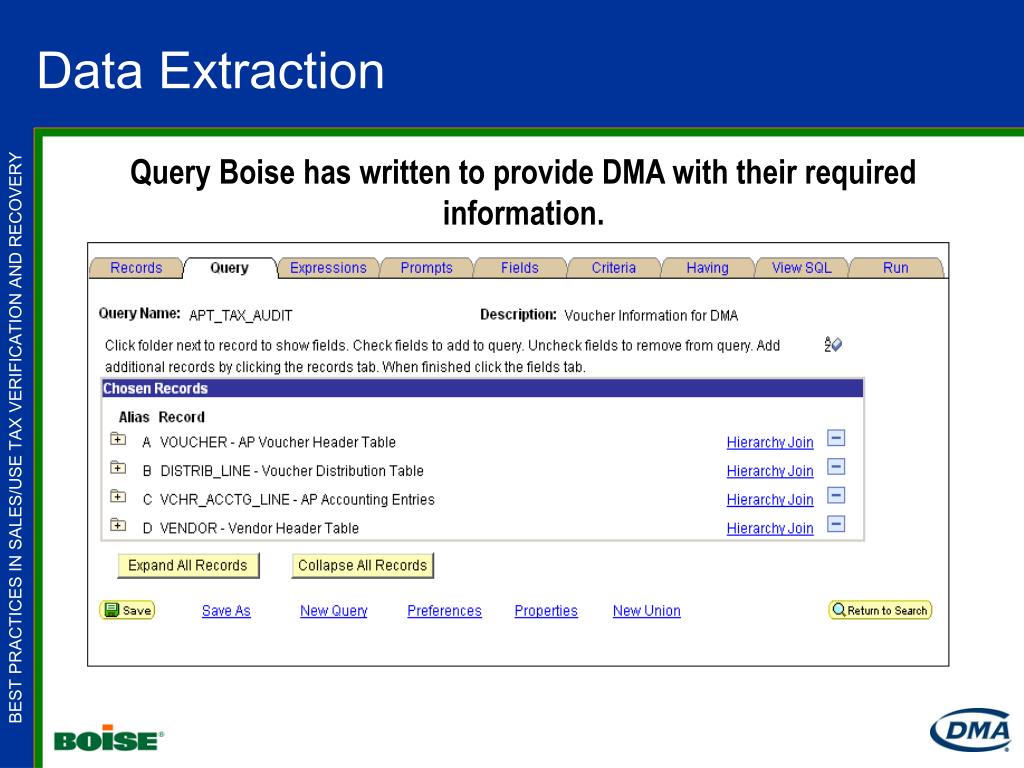
Task: Click the Chosen Records header bar
Action: (x=483, y=388)
